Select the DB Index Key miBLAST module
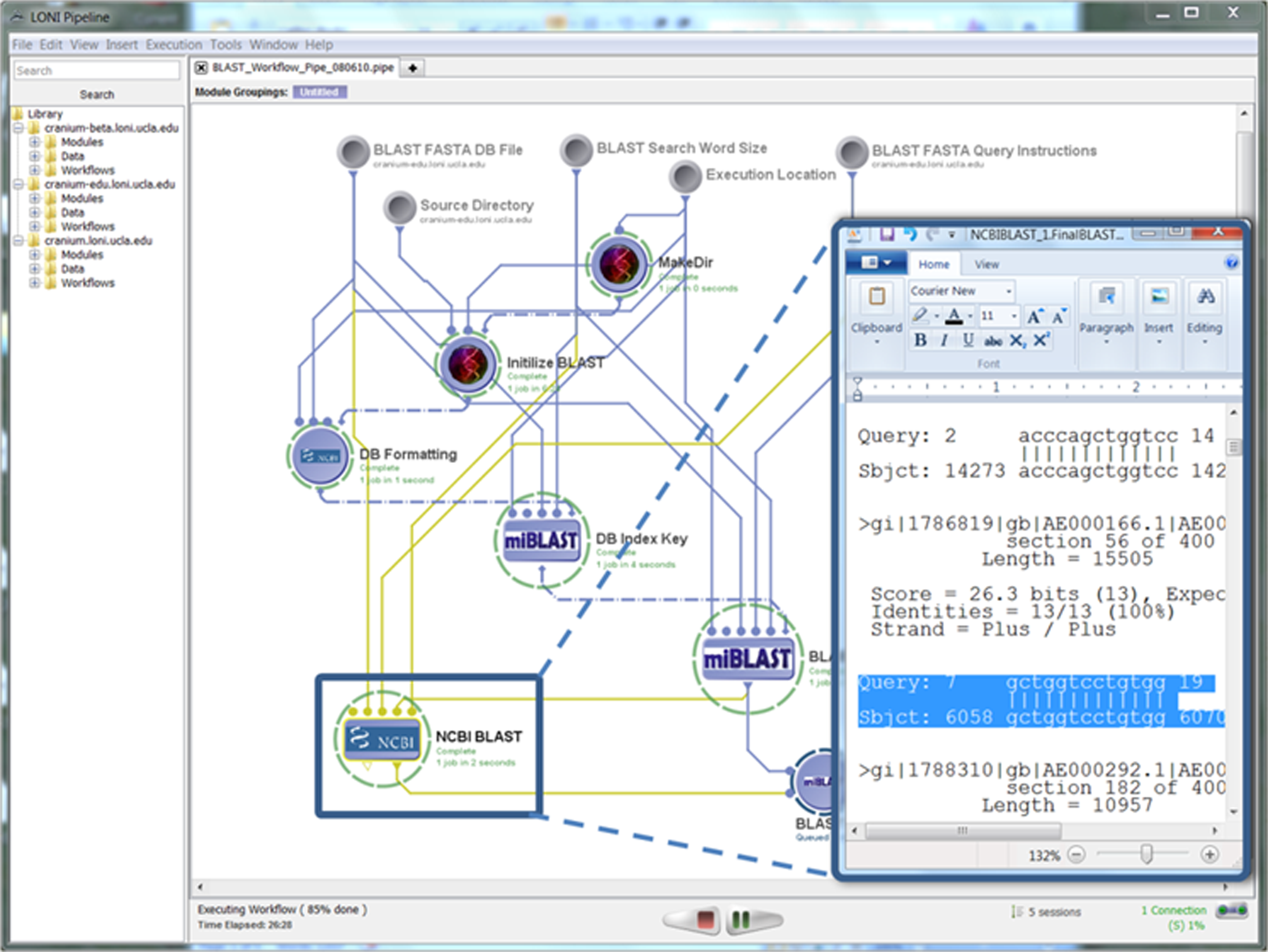Viewport: 1268px width, 952px height. [540, 541]
